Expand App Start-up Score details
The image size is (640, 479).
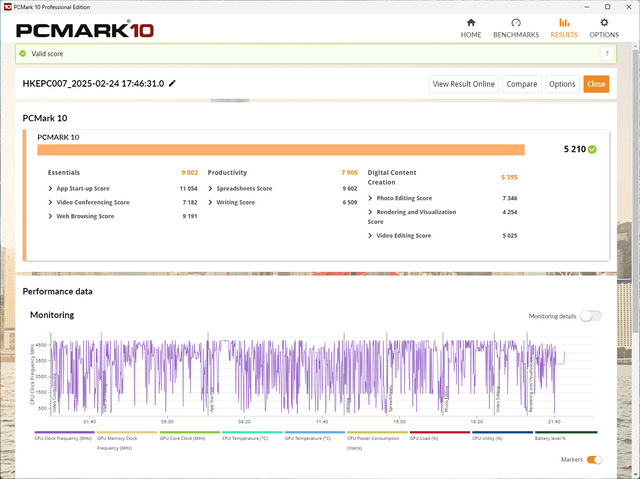[x=50, y=188]
